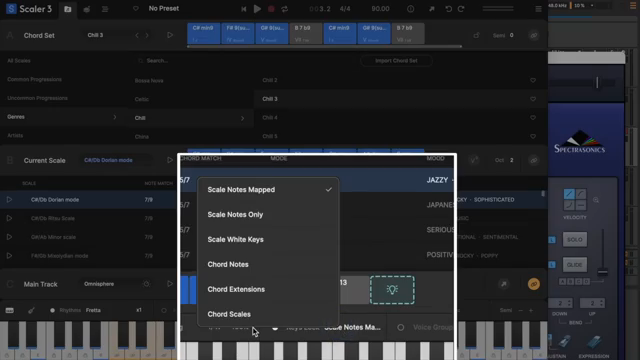The image size is (640, 360).
Task: Open the browser folder tab in the Scaler header
Action: coord(68,9)
